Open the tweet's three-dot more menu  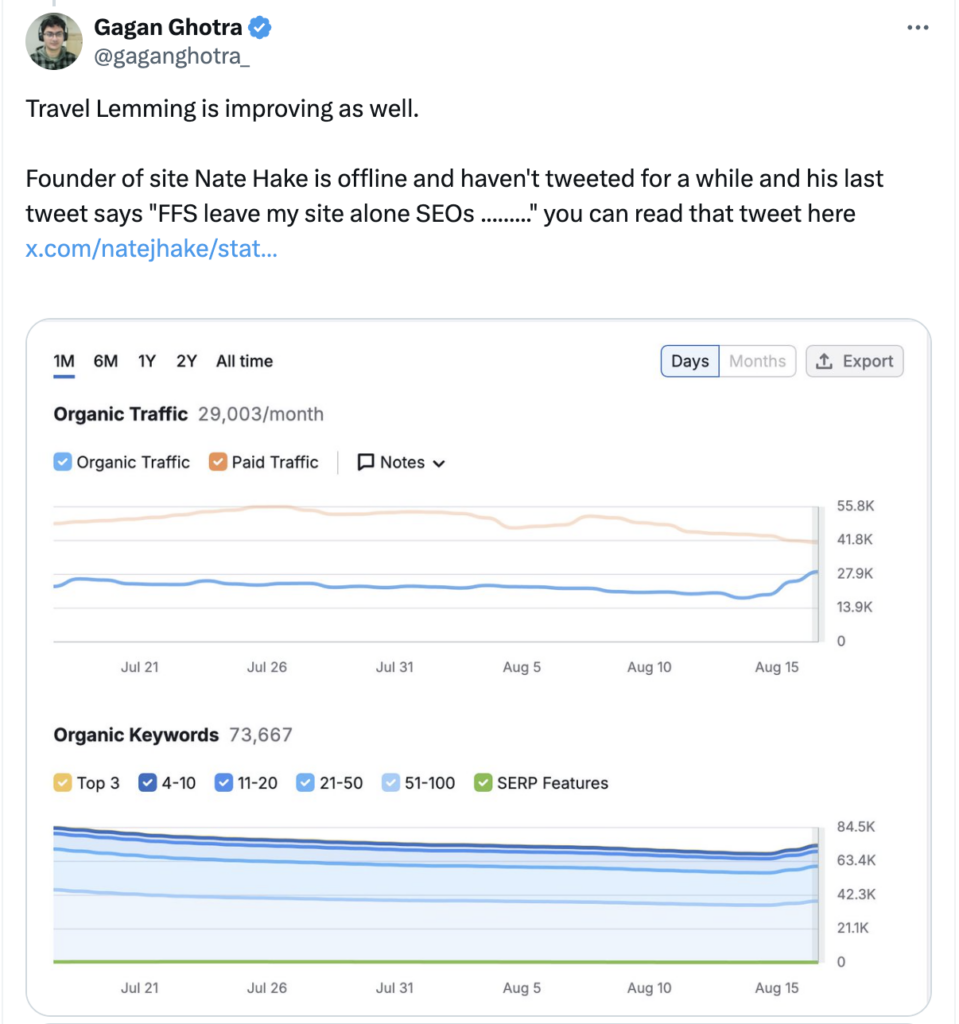(x=917, y=28)
